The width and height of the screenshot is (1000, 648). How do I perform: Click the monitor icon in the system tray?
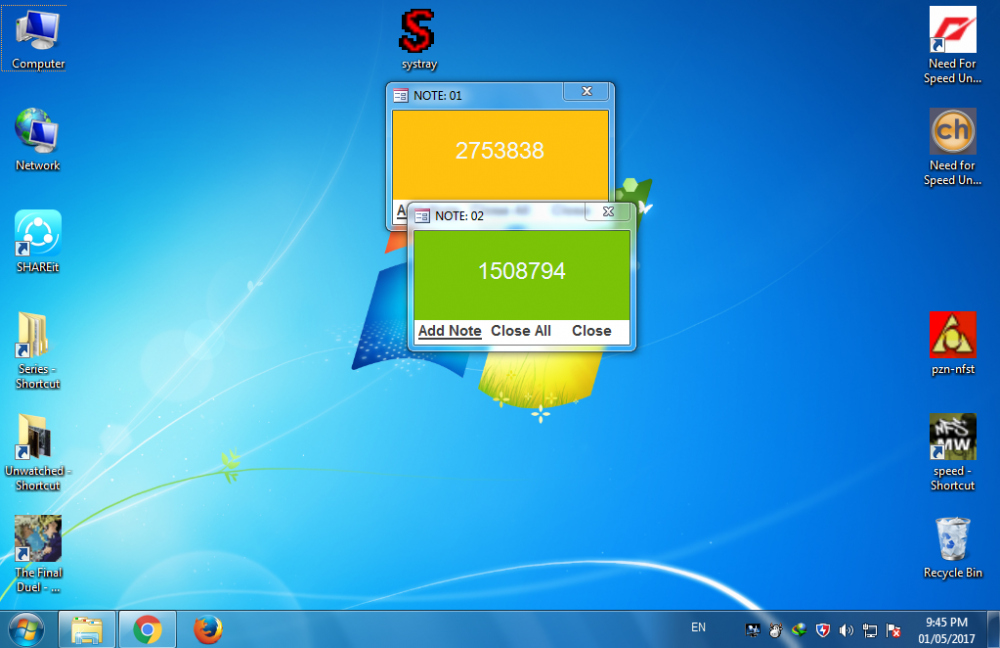coord(753,630)
